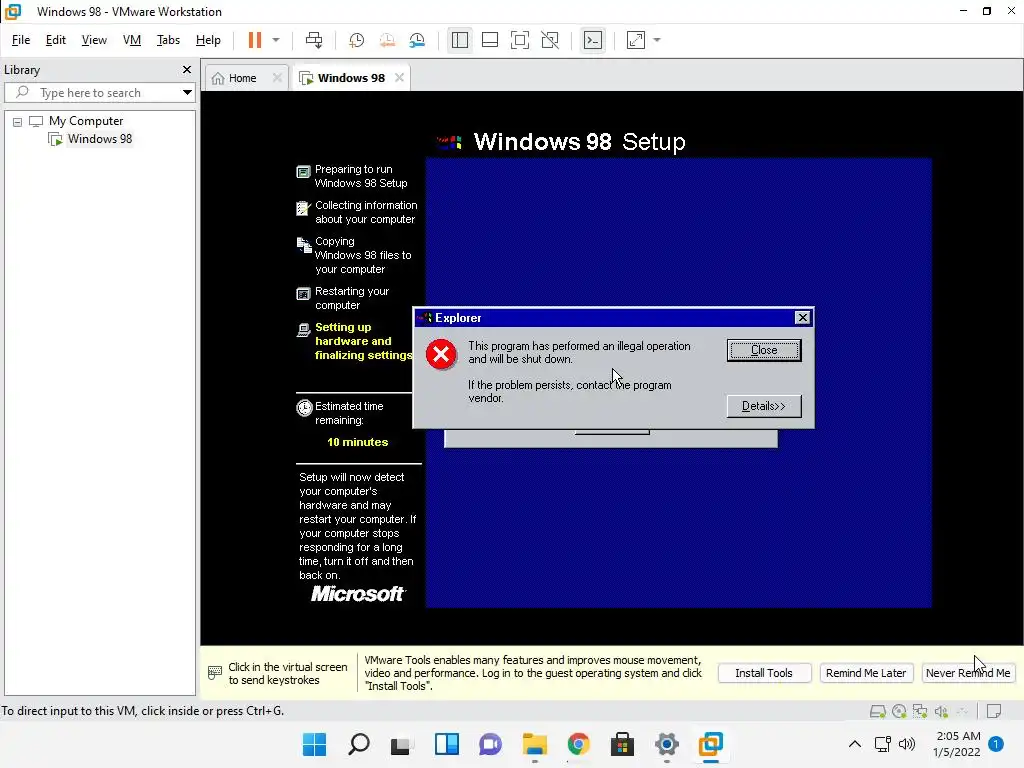Toggle the library sidebar view icon

(x=460, y=40)
